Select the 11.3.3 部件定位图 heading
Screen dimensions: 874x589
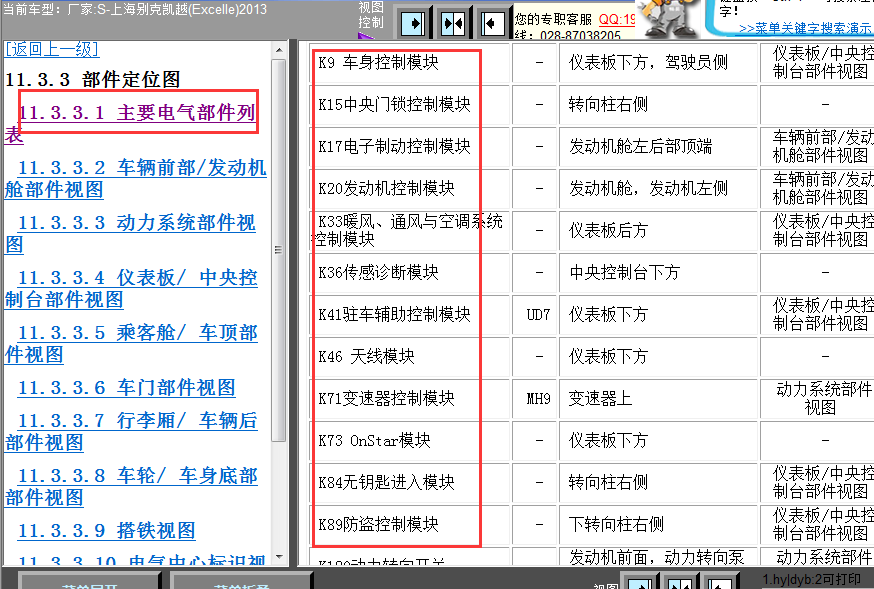[x=93, y=80]
